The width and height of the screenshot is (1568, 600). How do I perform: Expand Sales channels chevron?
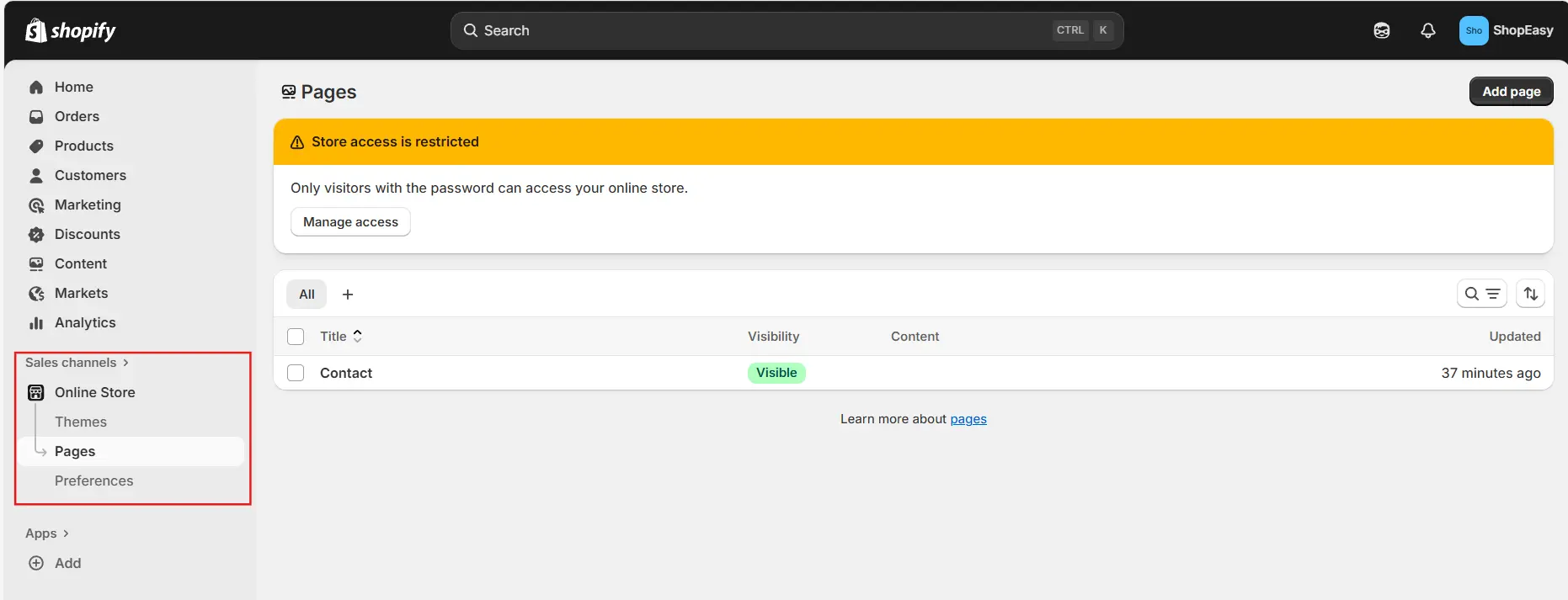click(x=125, y=363)
